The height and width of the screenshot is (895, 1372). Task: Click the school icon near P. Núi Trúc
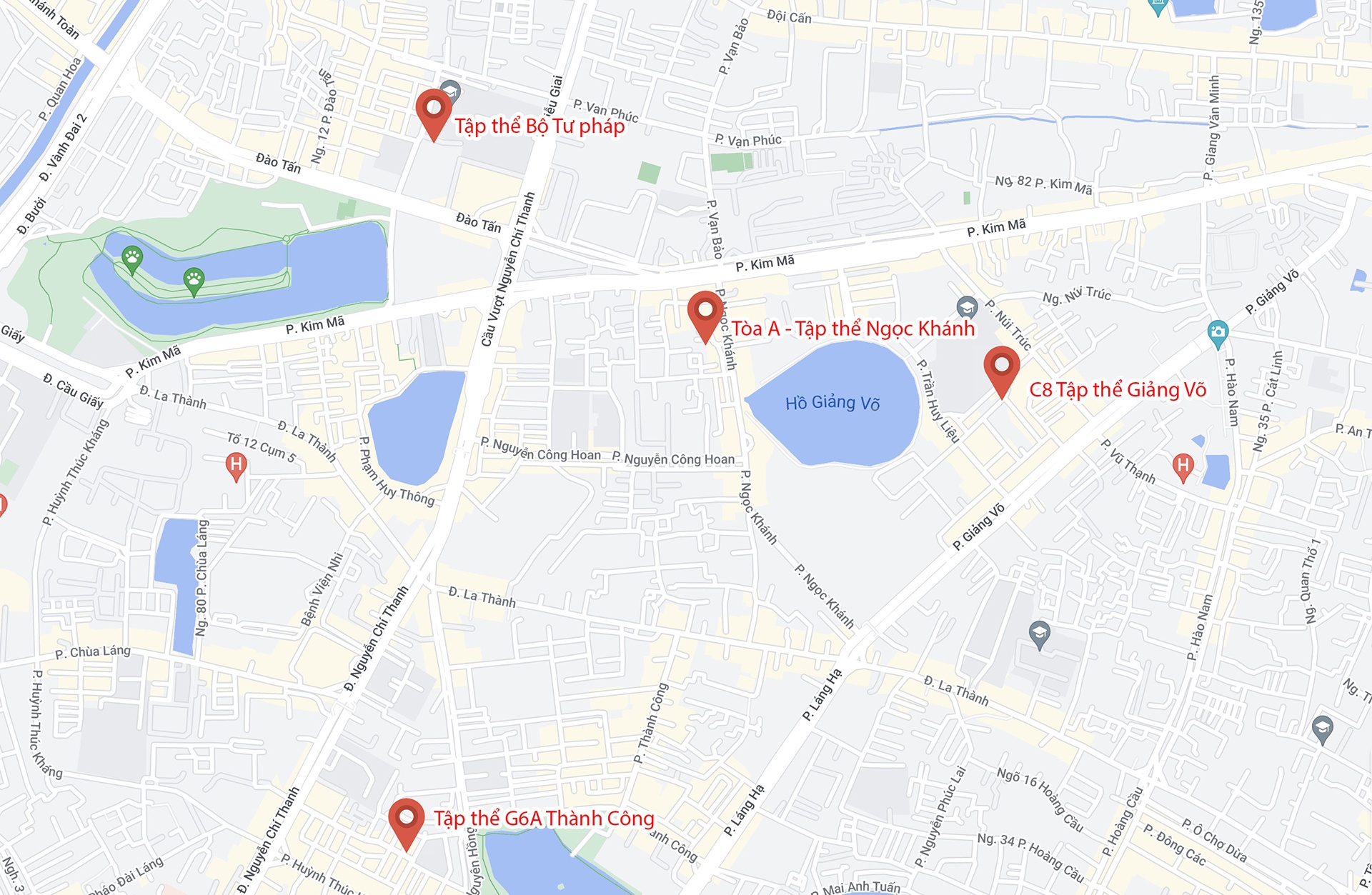(966, 309)
